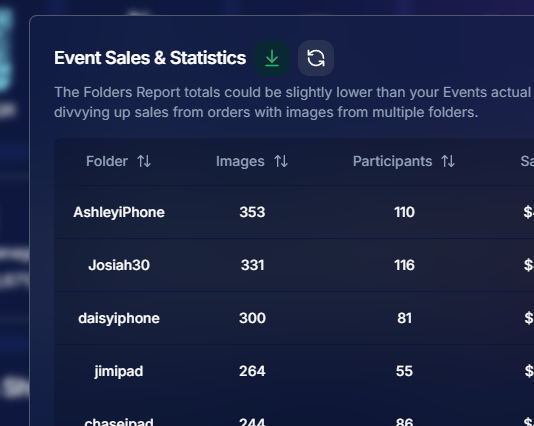Download the Event Sales report
This screenshot has height=426, width=534.
(272, 58)
